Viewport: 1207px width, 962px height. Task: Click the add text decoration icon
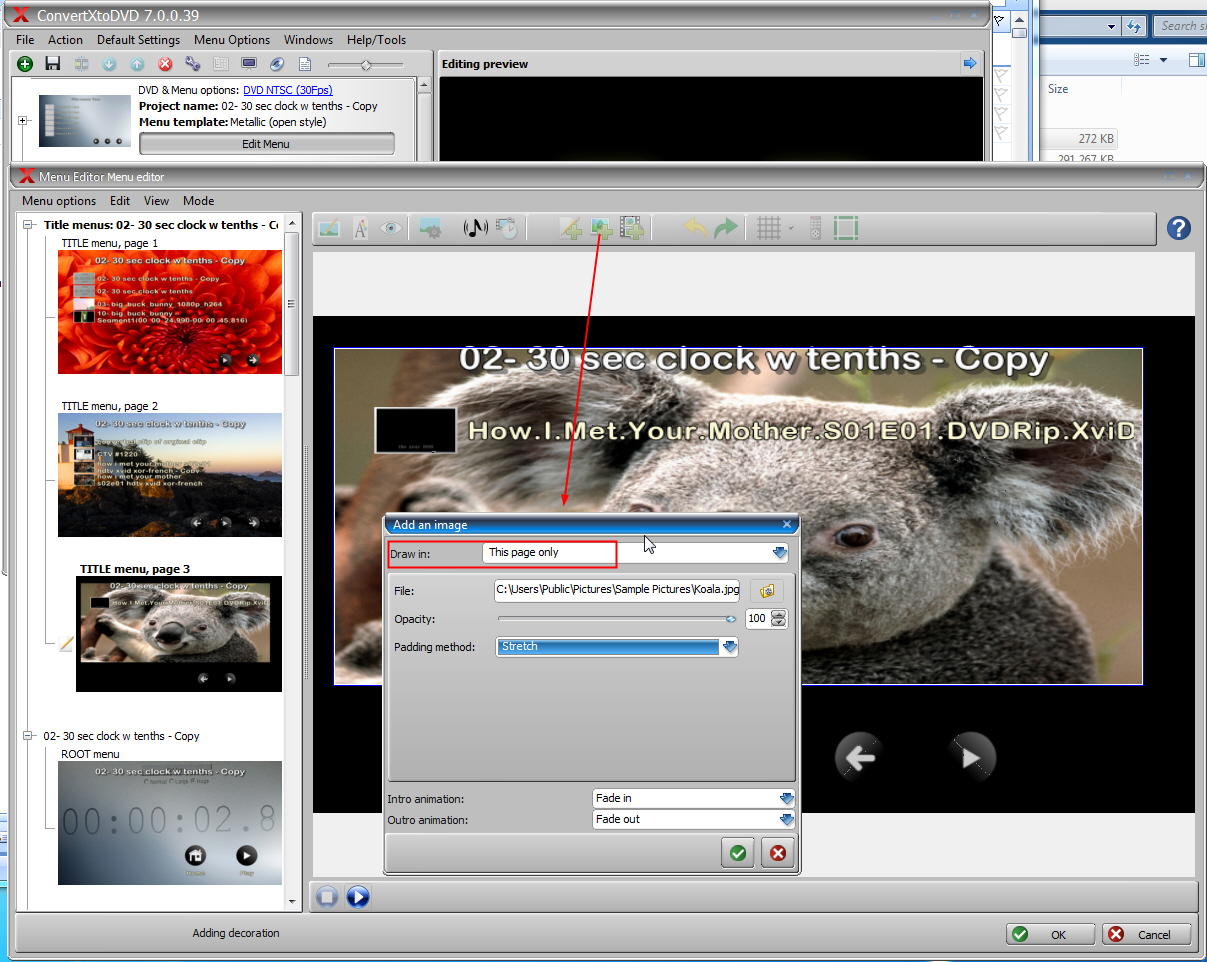(x=571, y=228)
